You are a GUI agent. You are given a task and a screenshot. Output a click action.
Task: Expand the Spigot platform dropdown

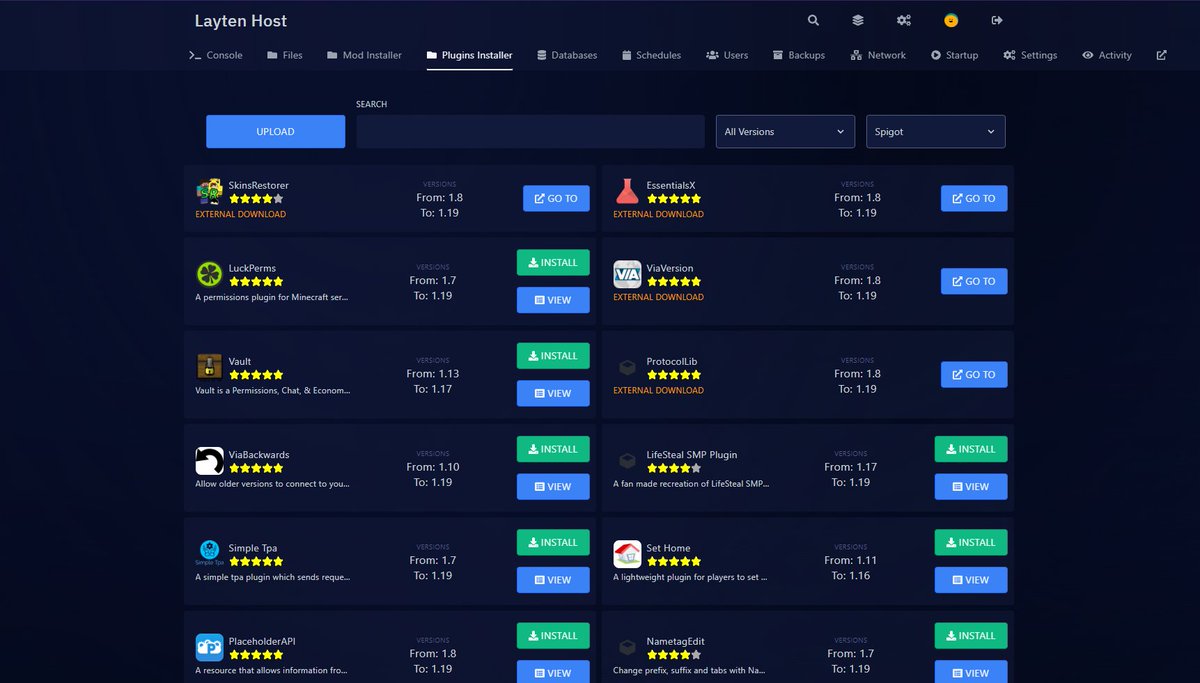(x=935, y=132)
